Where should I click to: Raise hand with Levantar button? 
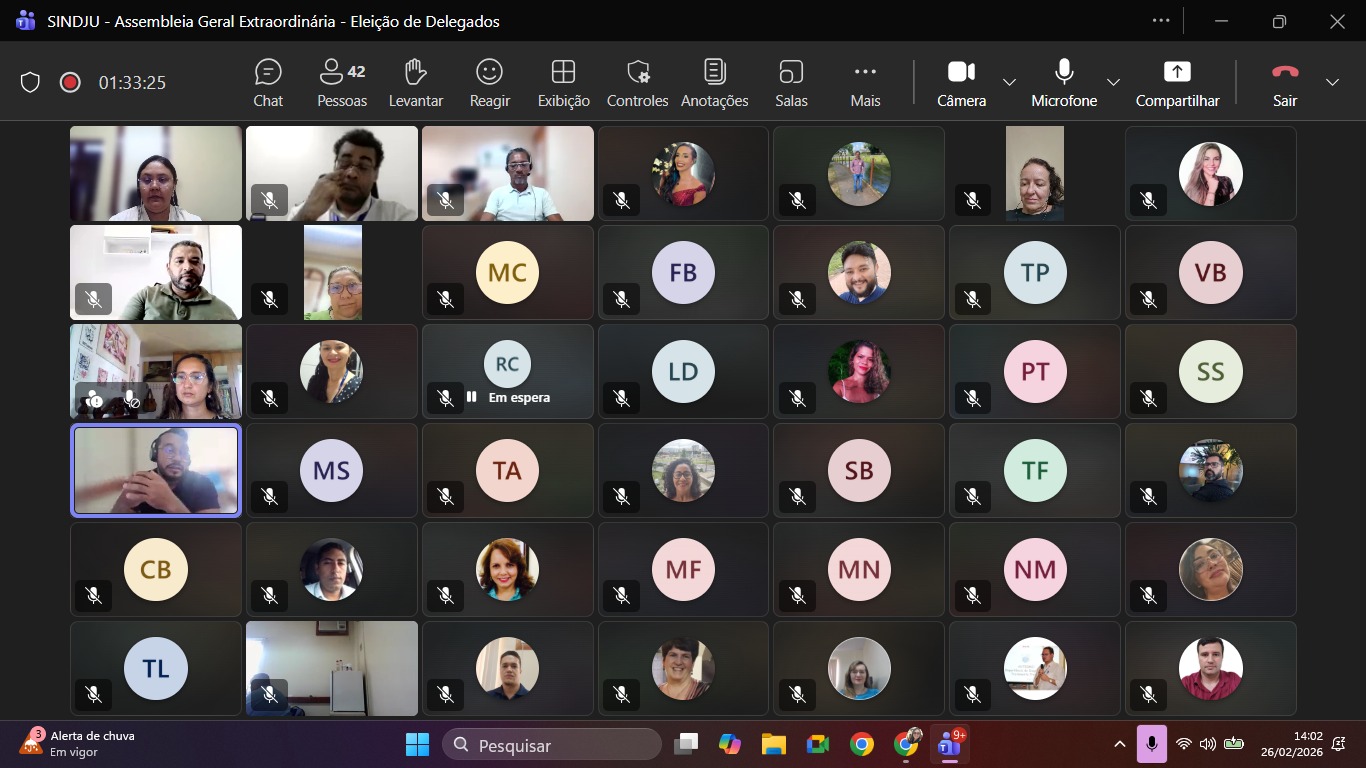coord(416,83)
